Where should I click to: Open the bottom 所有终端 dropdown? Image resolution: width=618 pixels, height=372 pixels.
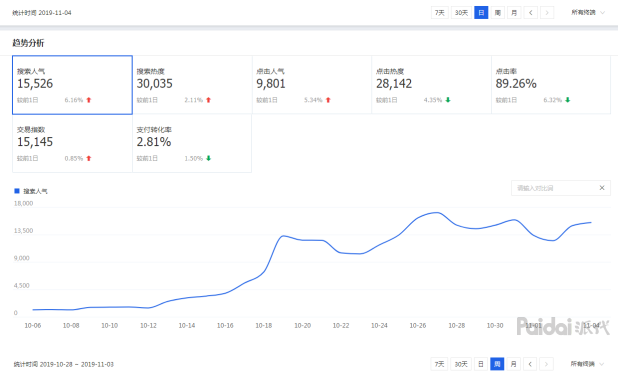[x=587, y=364]
